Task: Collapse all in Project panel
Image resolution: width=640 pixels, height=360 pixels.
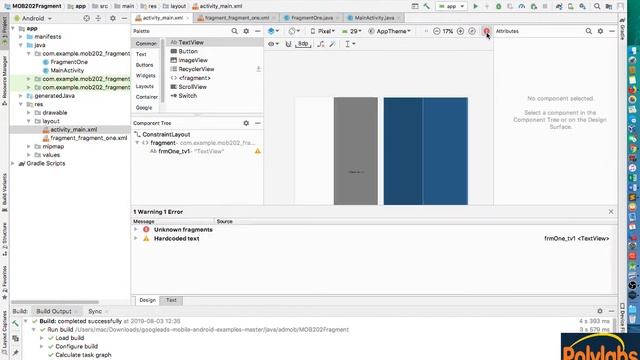Action: point(98,18)
